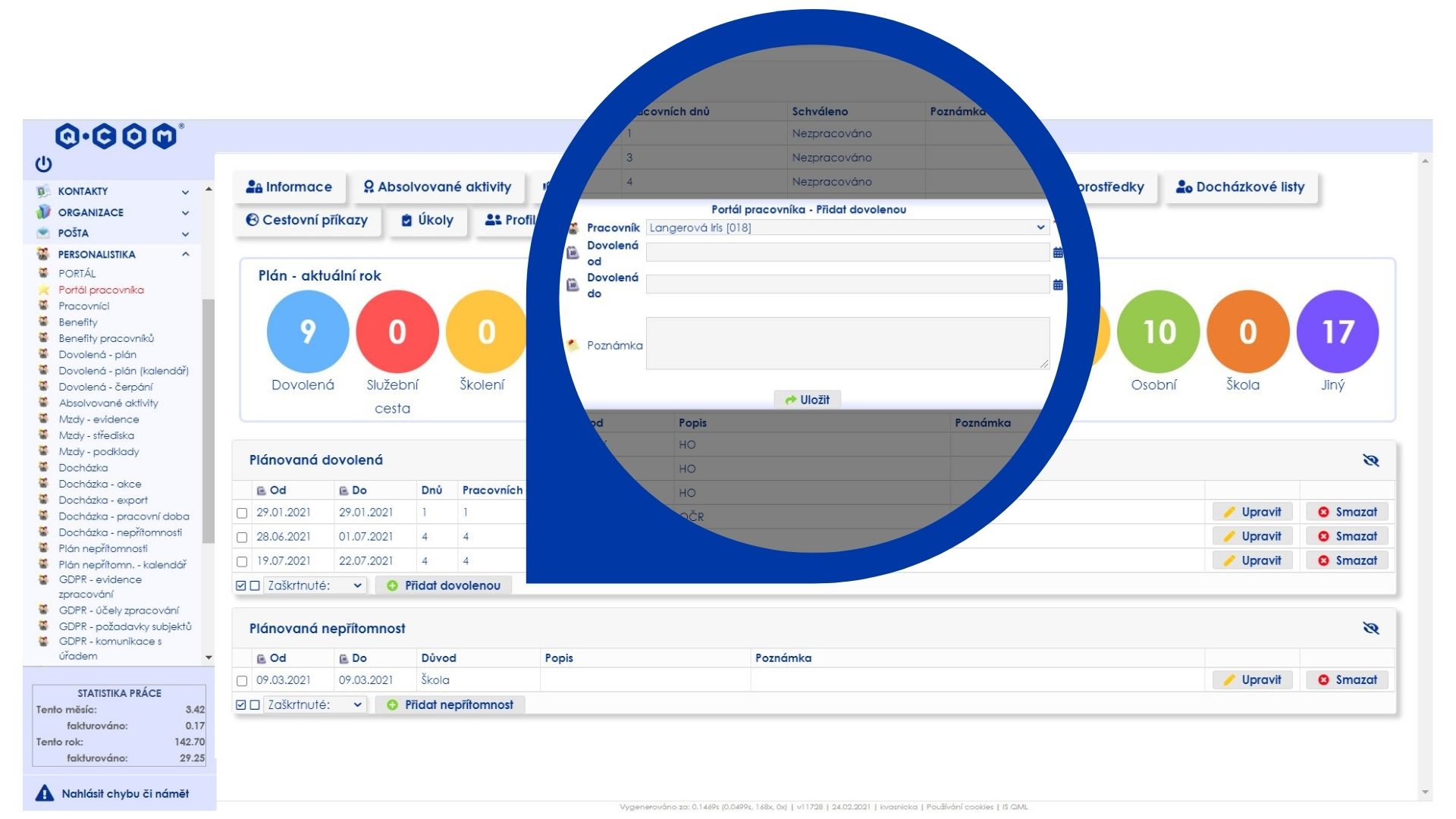The width and height of the screenshot is (1456, 819).
Task: Click the calendar icon in Plánovaná nepřítomnost Do header
Action: [343, 658]
